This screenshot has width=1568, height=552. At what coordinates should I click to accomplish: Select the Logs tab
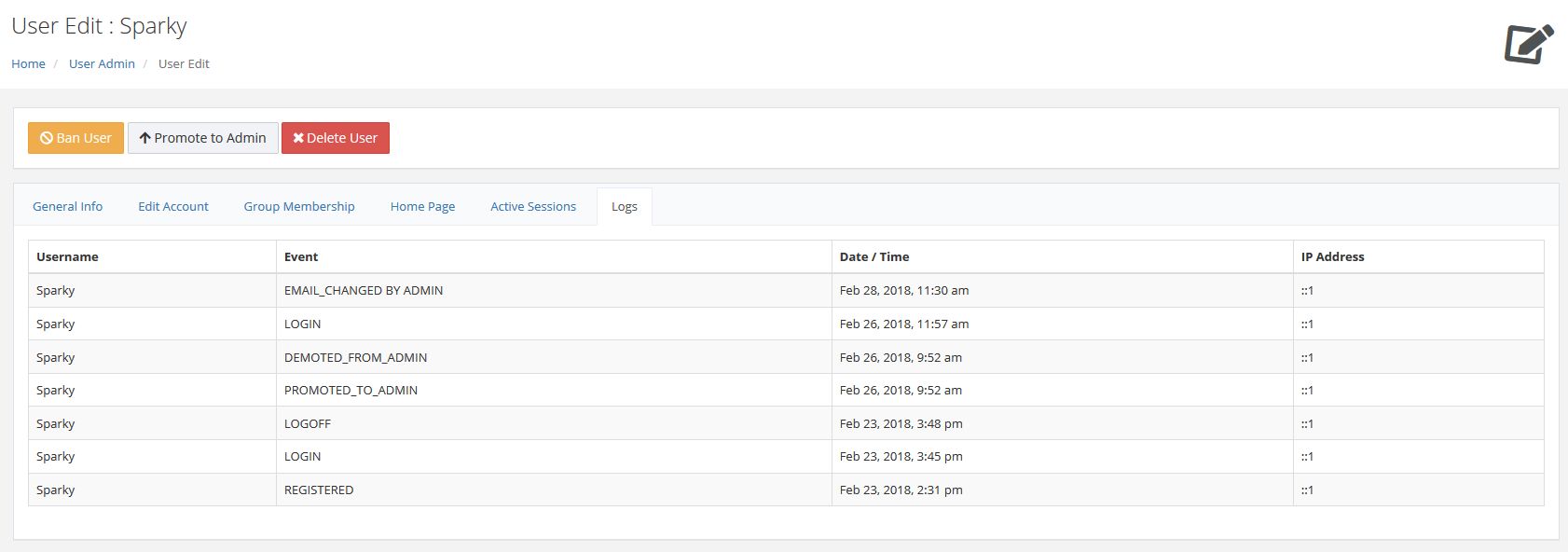[625, 207]
